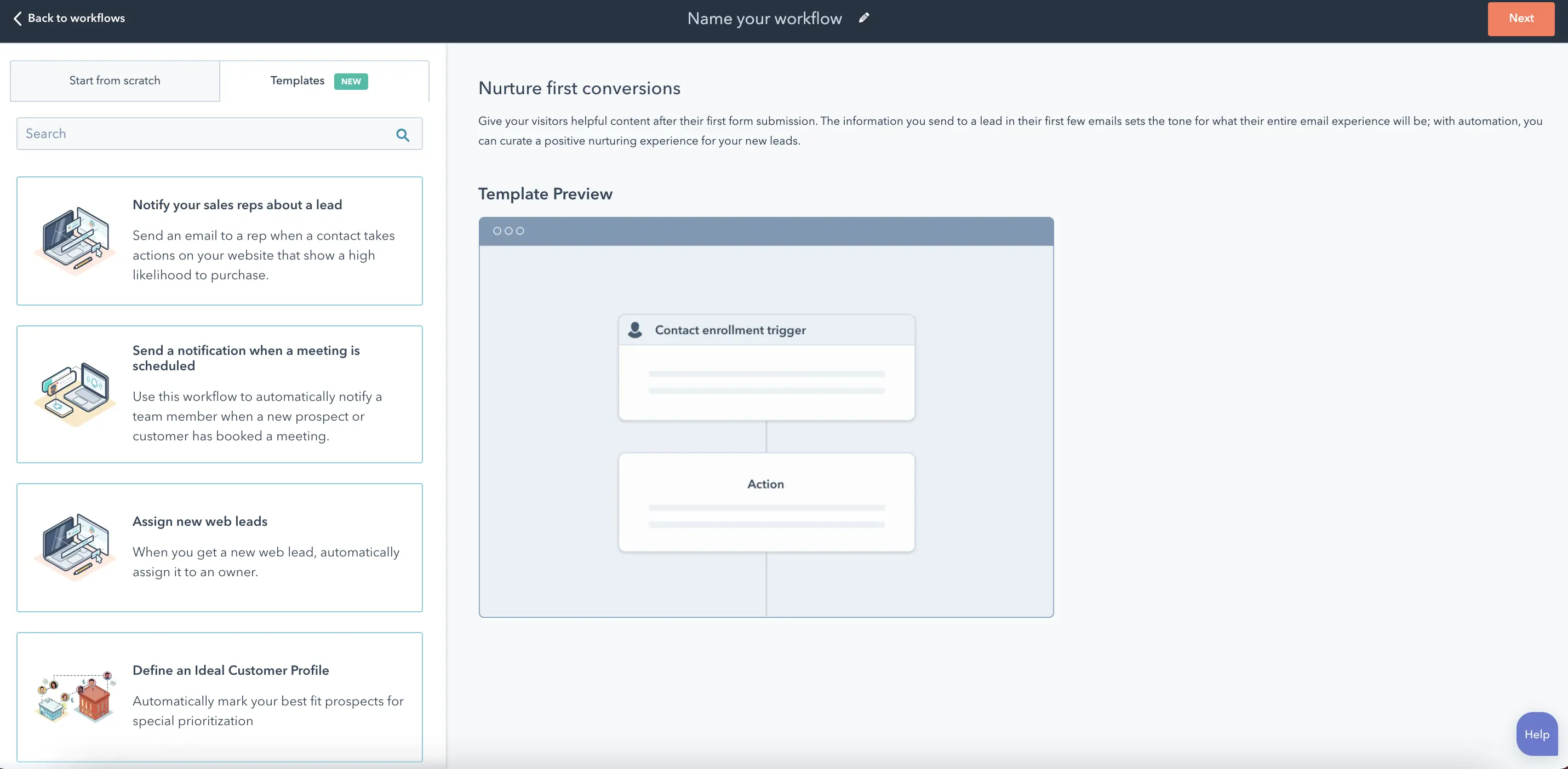
Task: Go Back to workflows
Action: 68,18
